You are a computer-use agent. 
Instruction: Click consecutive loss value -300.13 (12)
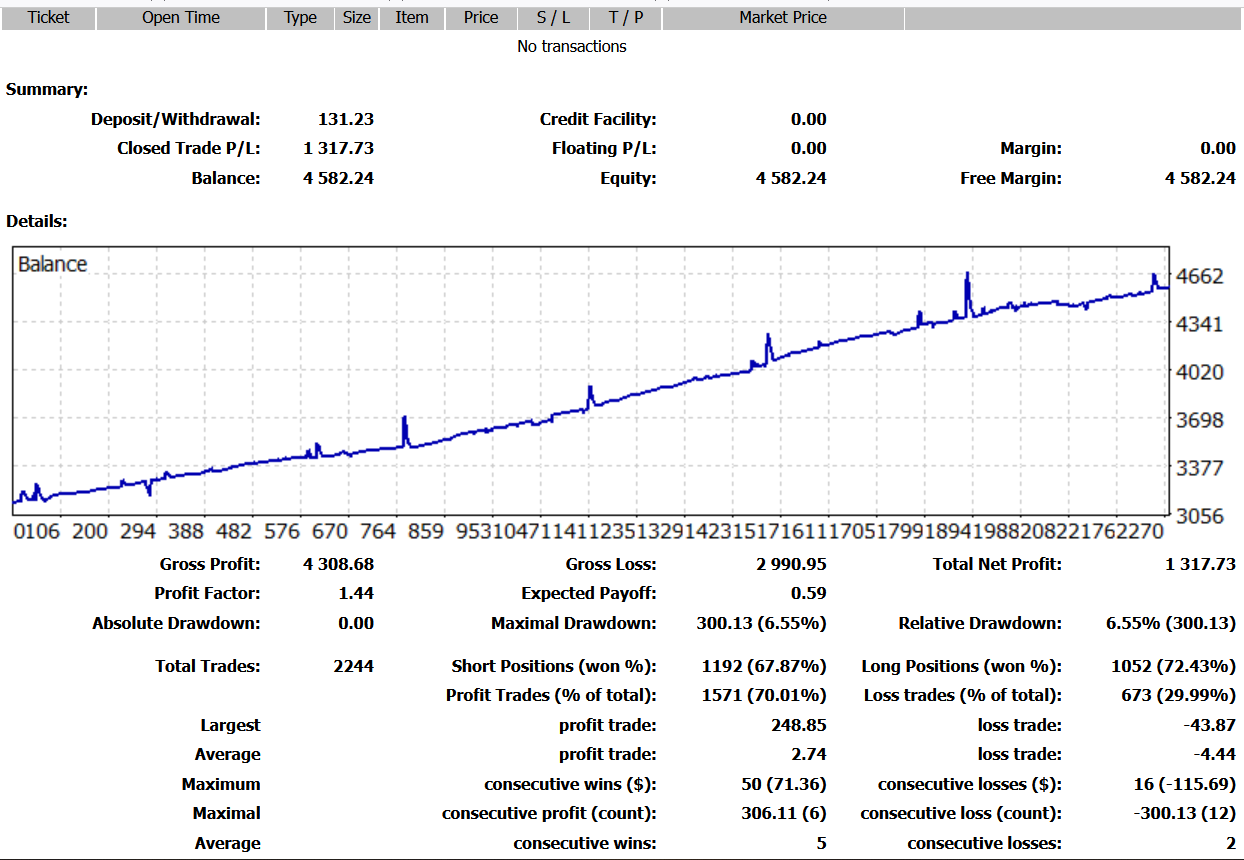(x=1185, y=814)
